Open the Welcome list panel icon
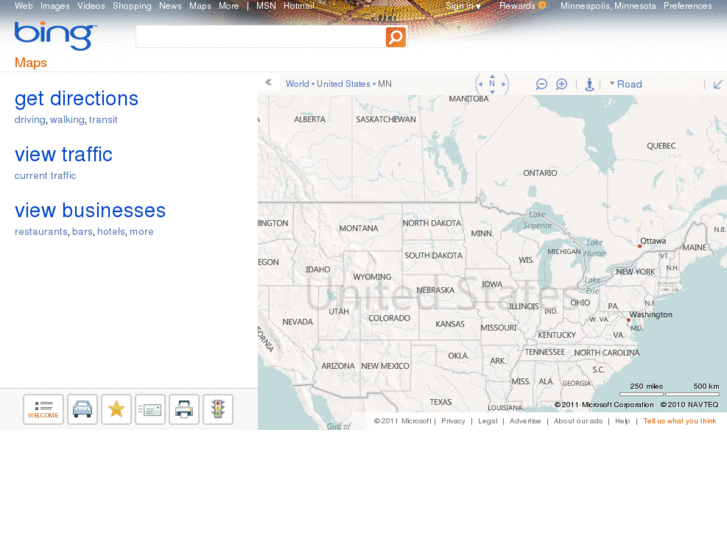Viewport: 727px width, 545px height. pyautogui.click(x=43, y=409)
